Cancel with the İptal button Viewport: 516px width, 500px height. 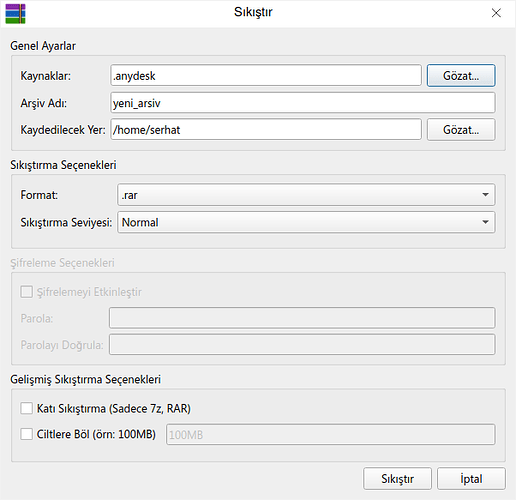[x=471, y=479]
